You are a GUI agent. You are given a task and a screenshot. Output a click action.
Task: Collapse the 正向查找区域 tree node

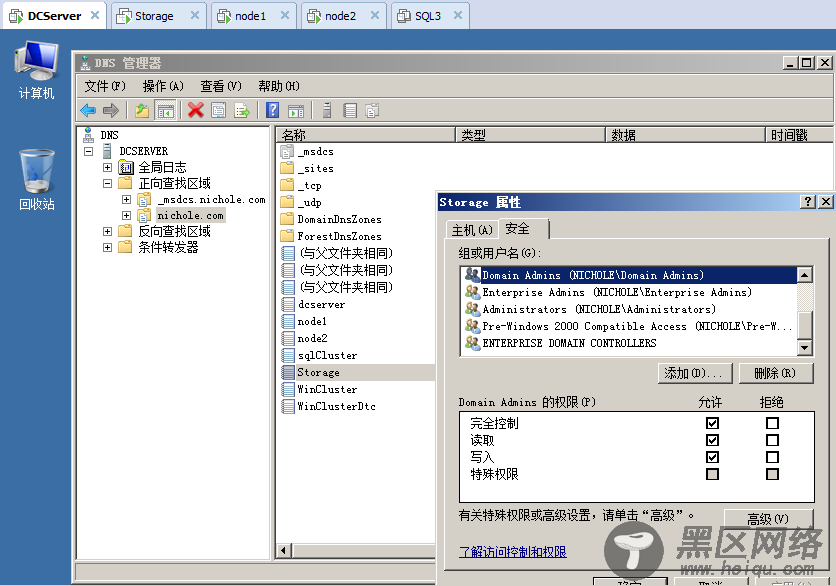coord(107,183)
